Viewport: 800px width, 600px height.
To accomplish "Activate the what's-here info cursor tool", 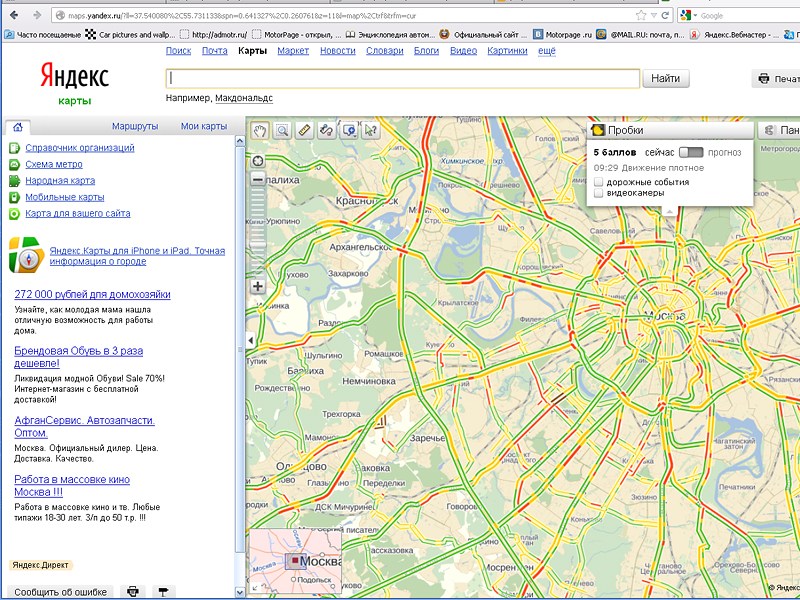I will [x=371, y=131].
